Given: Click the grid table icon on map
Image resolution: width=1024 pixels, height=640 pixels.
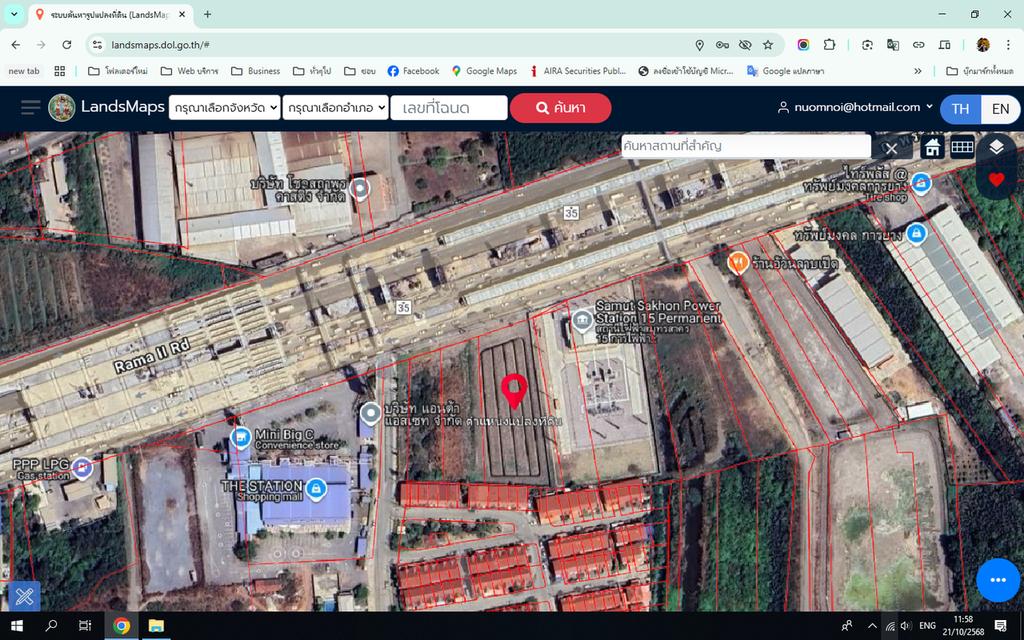Looking at the screenshot, I should pos(962,147).
